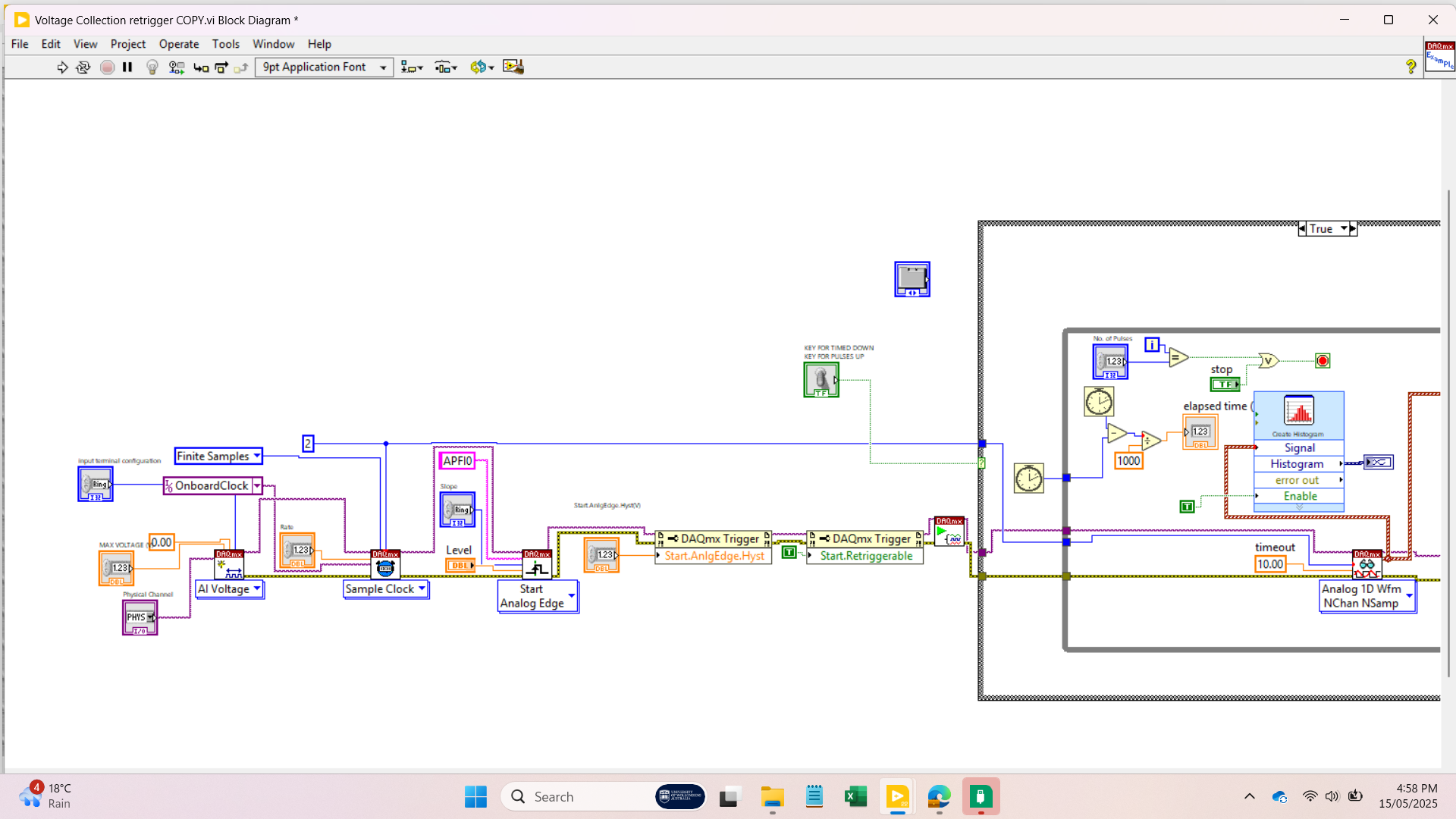This screenshot has height=819, width=1456.
Task: Click Windows Start button
Action: click(475, 797)
